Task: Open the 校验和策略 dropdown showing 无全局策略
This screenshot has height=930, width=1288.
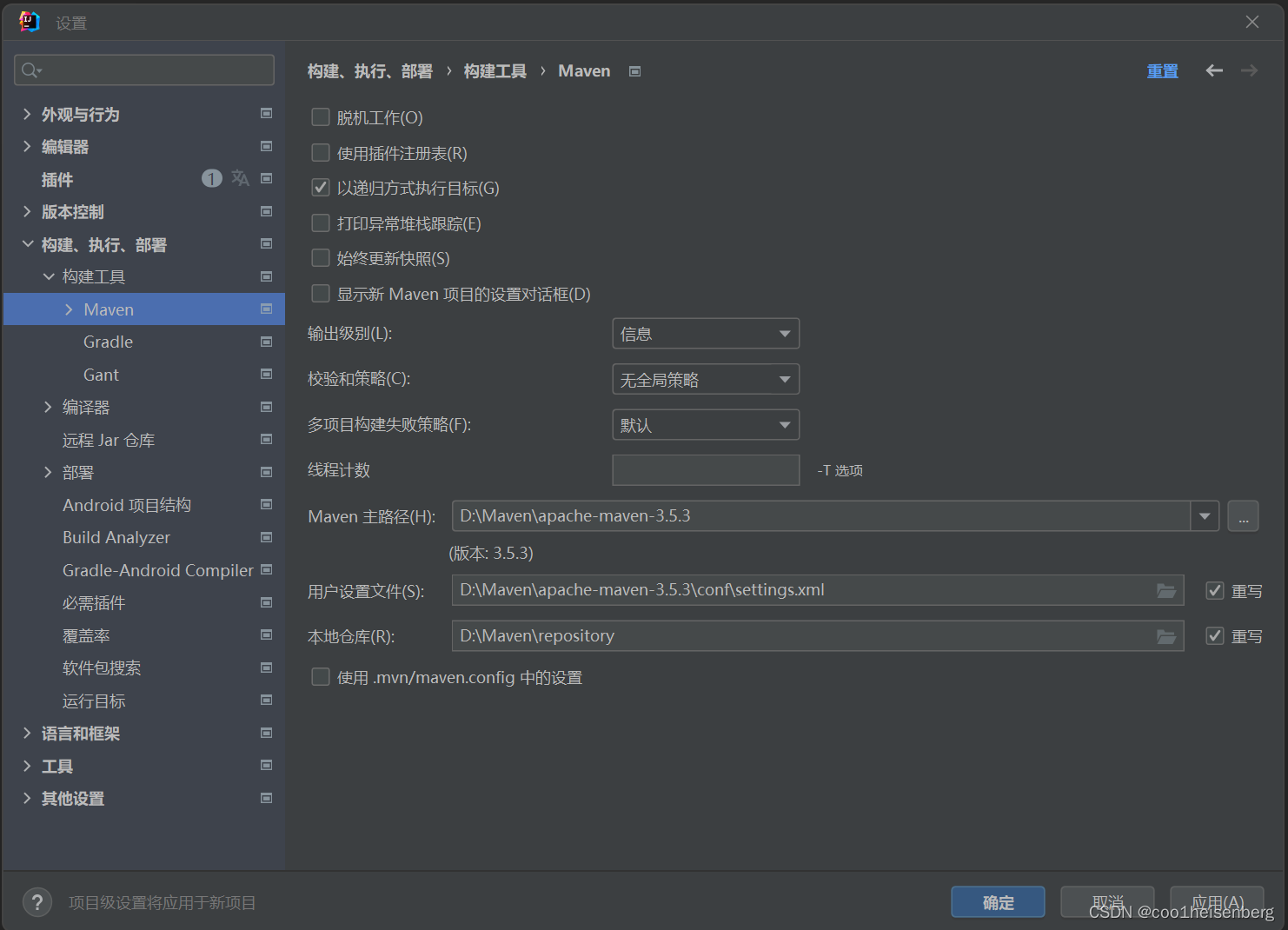Action: point(706,380)
